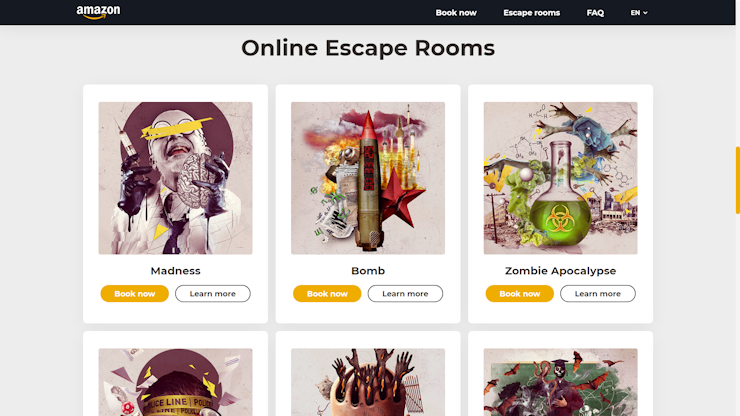Image resolution: width=740 pixels, height=416 pixels.
Task: Select the bats and skeleton thumbnail
Action: [x=561, y=382]
